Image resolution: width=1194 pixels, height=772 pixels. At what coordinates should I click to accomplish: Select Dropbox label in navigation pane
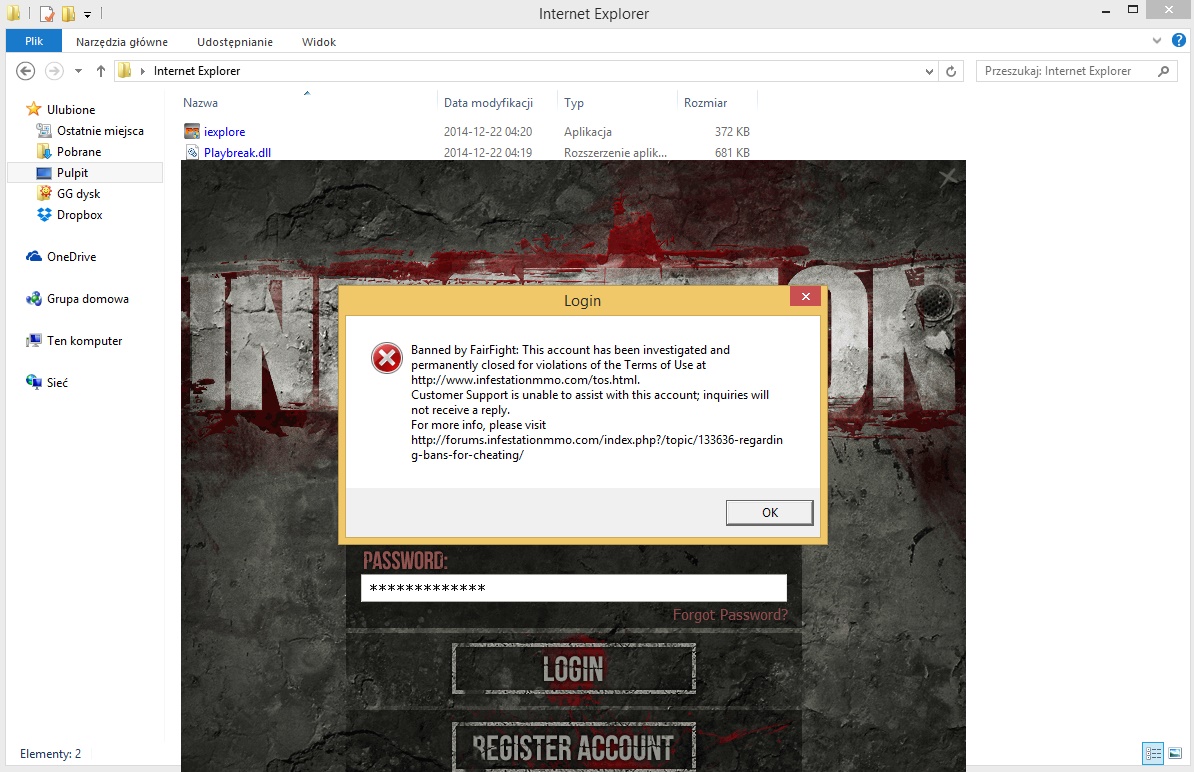point(79,215)
